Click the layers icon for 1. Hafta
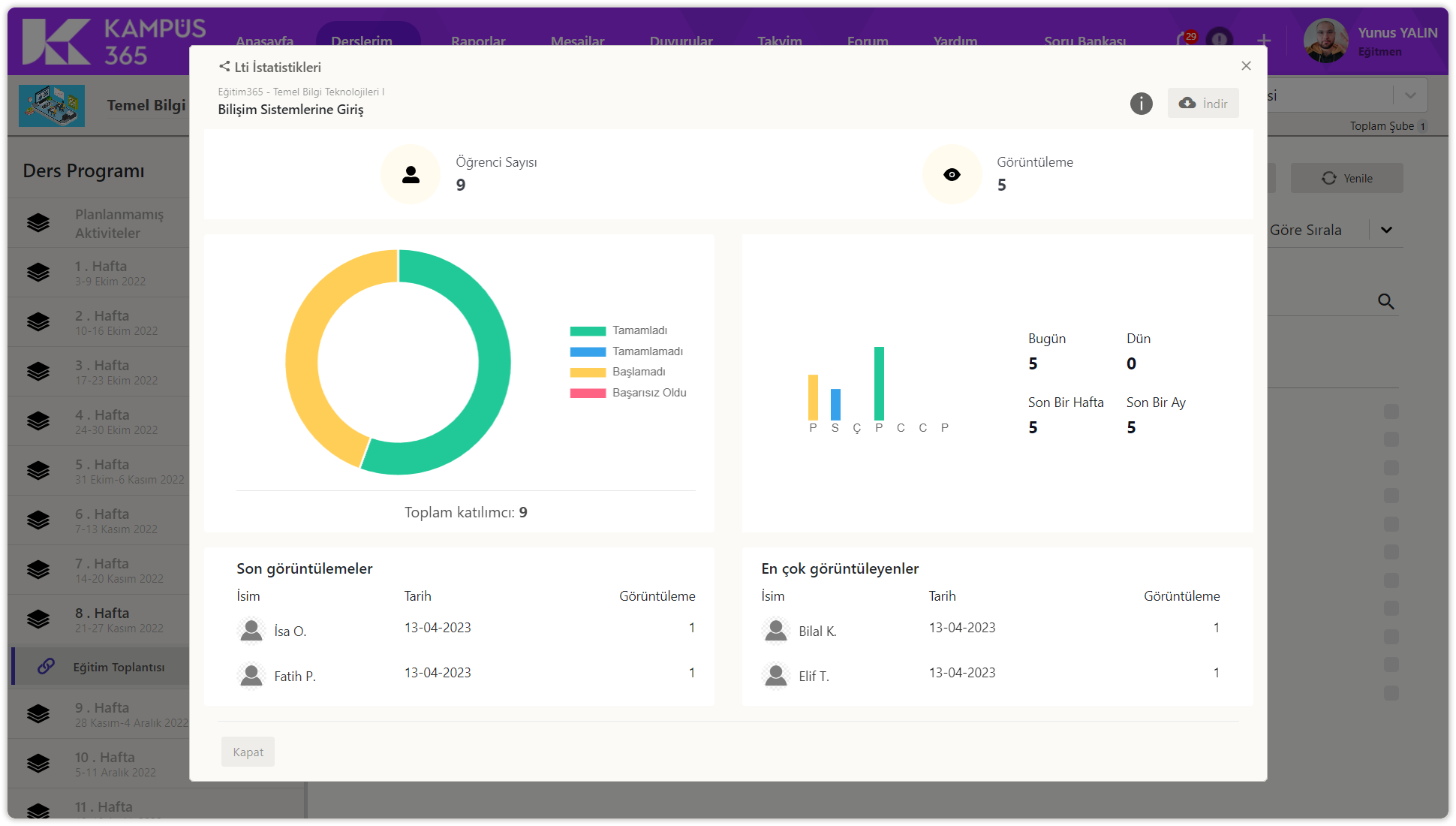 point(38,273)
